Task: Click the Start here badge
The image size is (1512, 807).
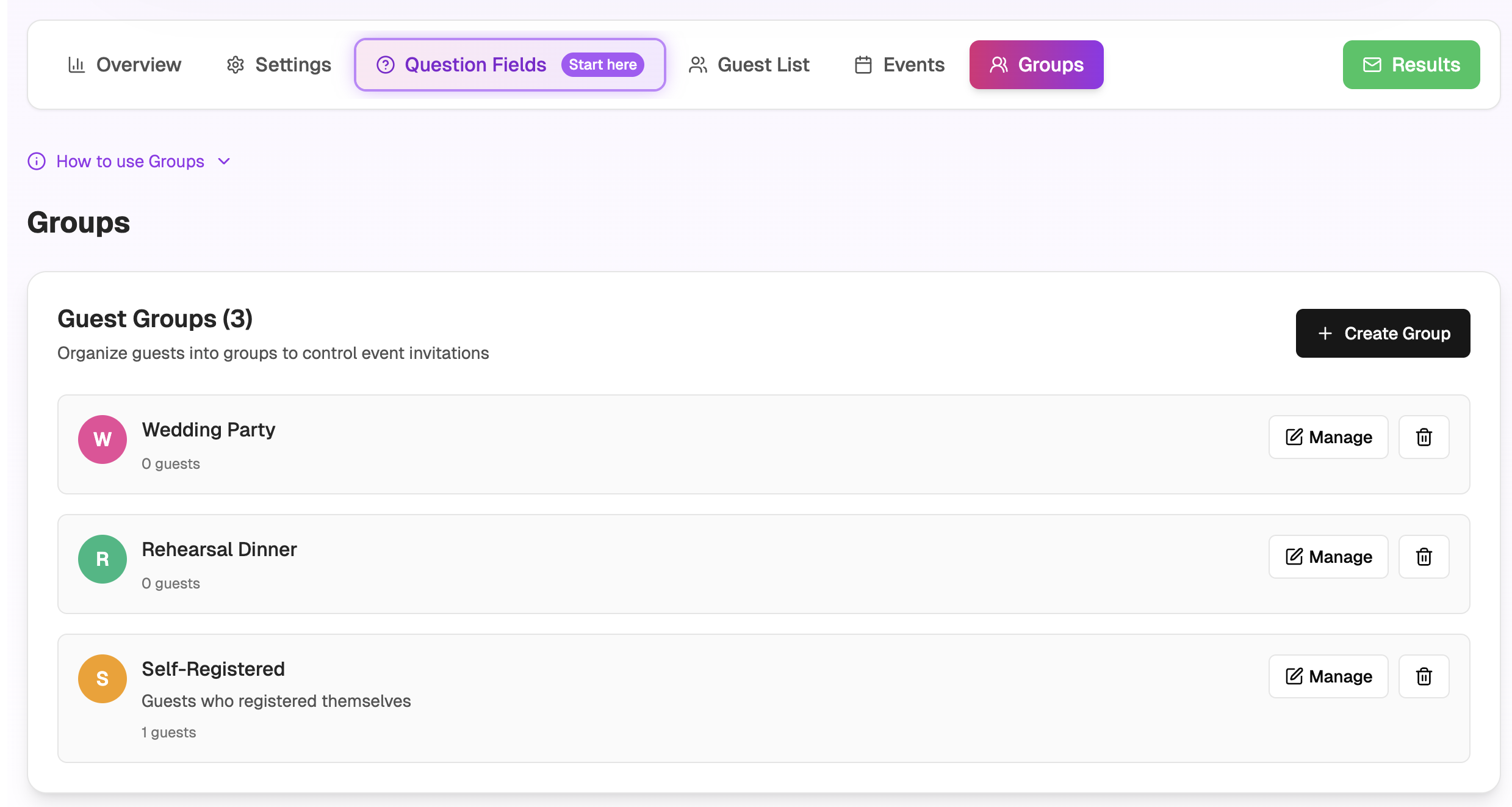Action: pos(602,64)
